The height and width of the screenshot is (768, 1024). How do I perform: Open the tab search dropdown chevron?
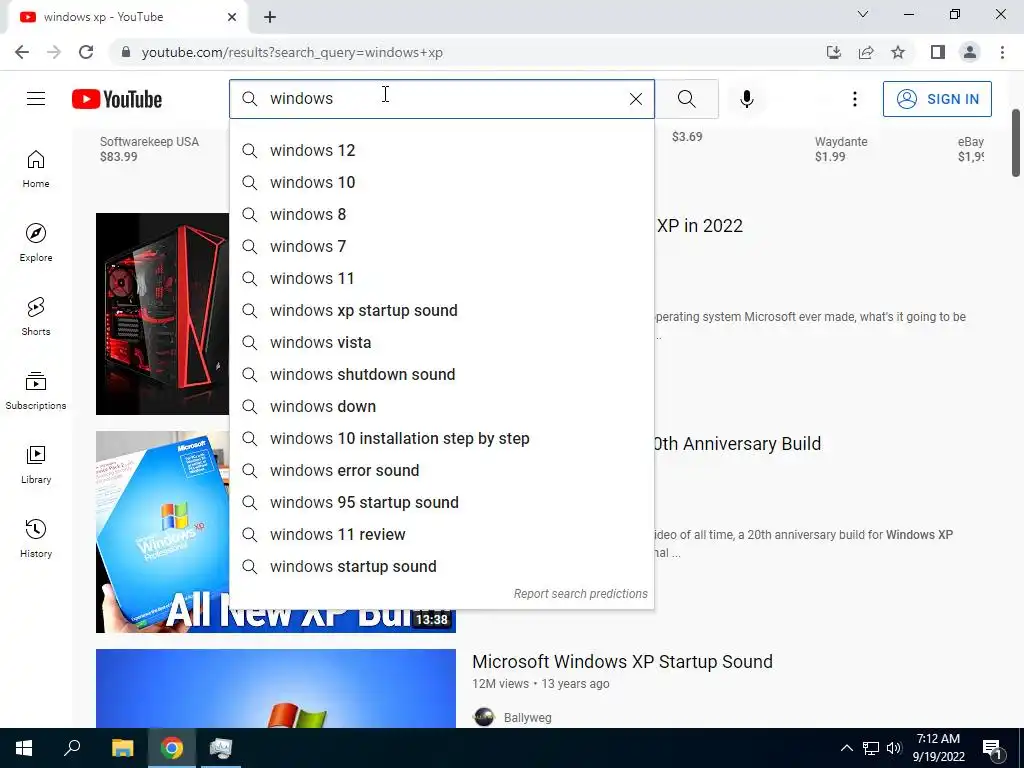point(863,14)
